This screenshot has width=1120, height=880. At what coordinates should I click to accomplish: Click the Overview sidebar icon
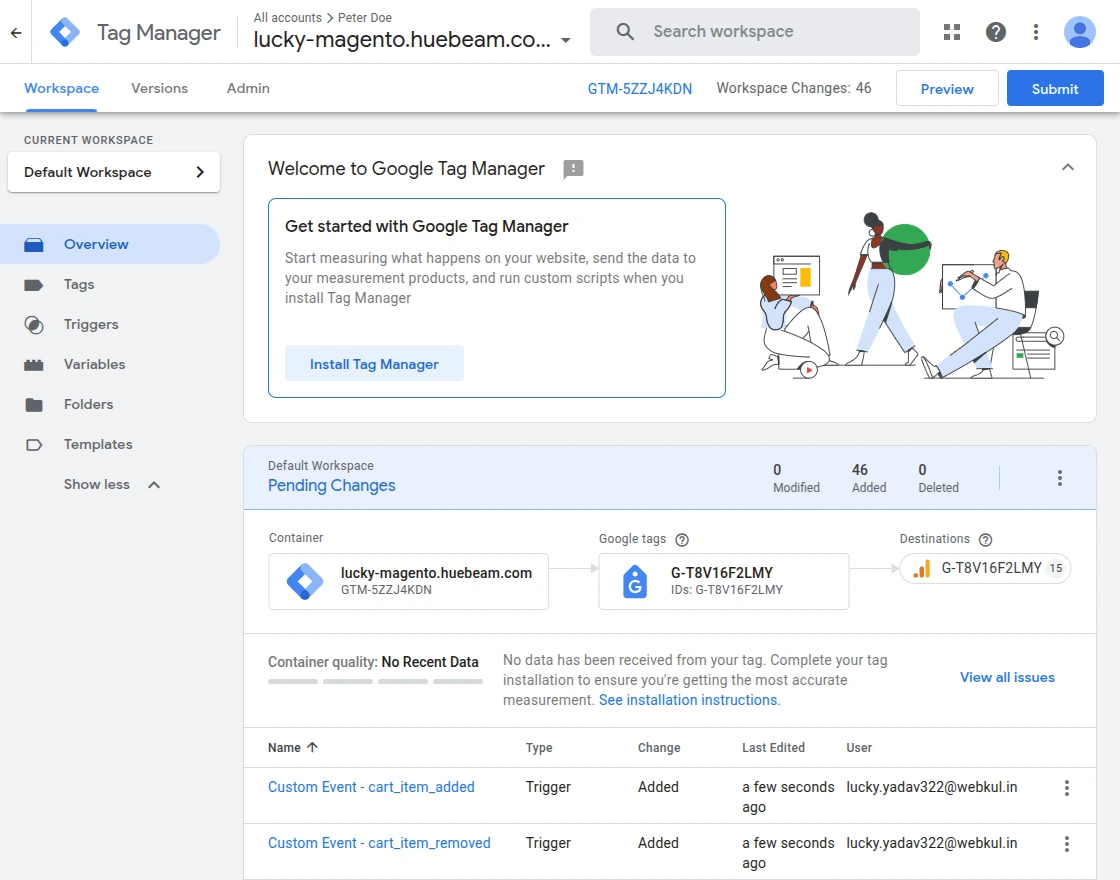pos(34,245)
